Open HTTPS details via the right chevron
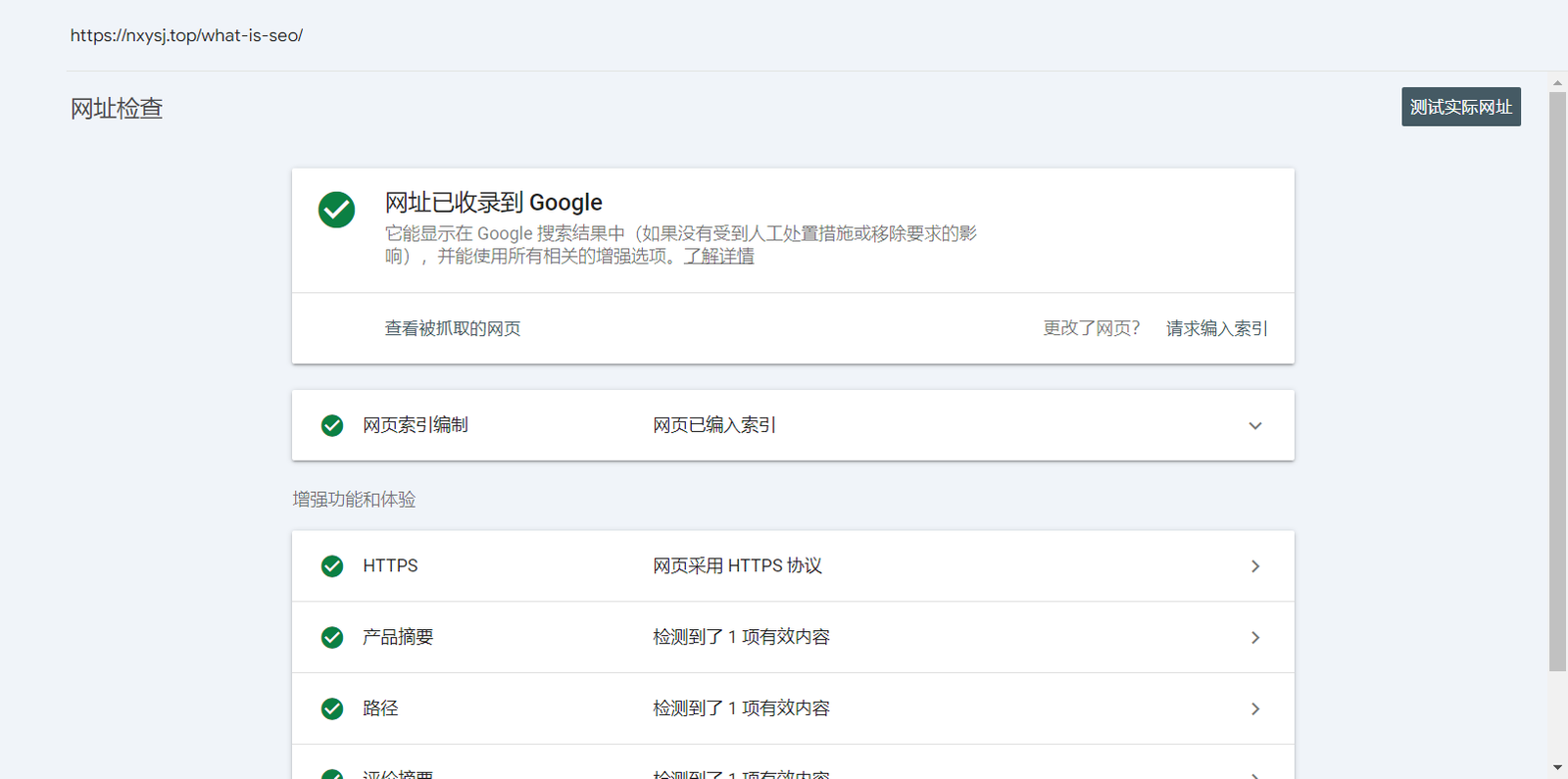This screenshot has width=1568, height=779. (1254, 566)
